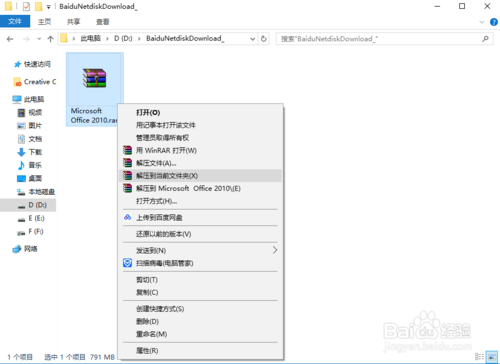The width and height of the screenshot is (500, 364).
Task: Switch to large icons view in status bar
Action: click(492, 357)
